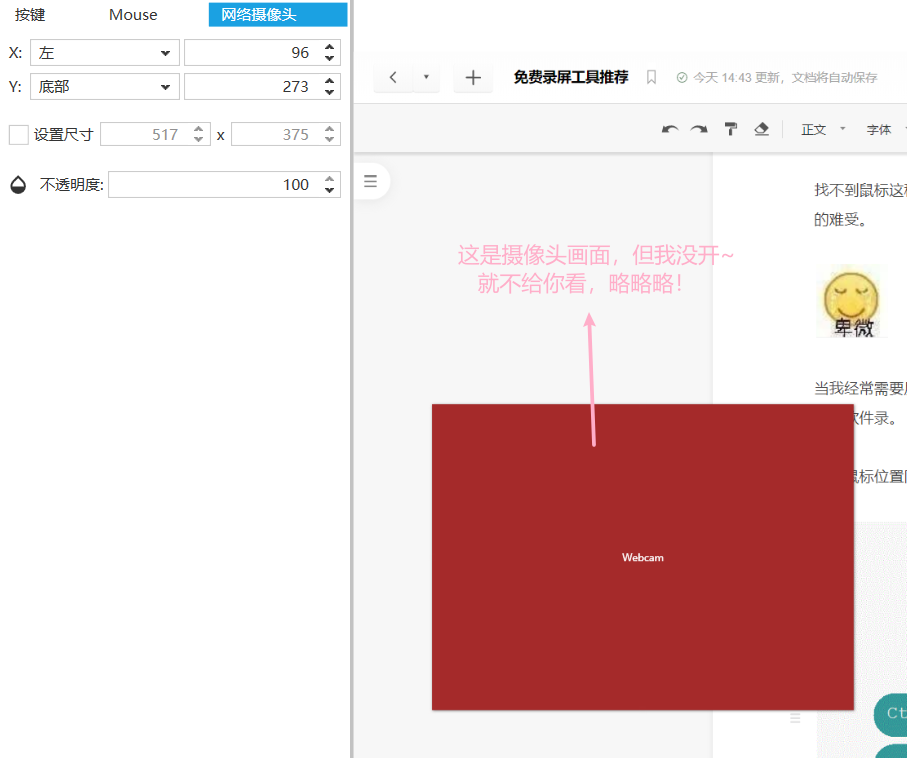Click the redo arrow icon
The image size is (907, 758).
[699, 129]
